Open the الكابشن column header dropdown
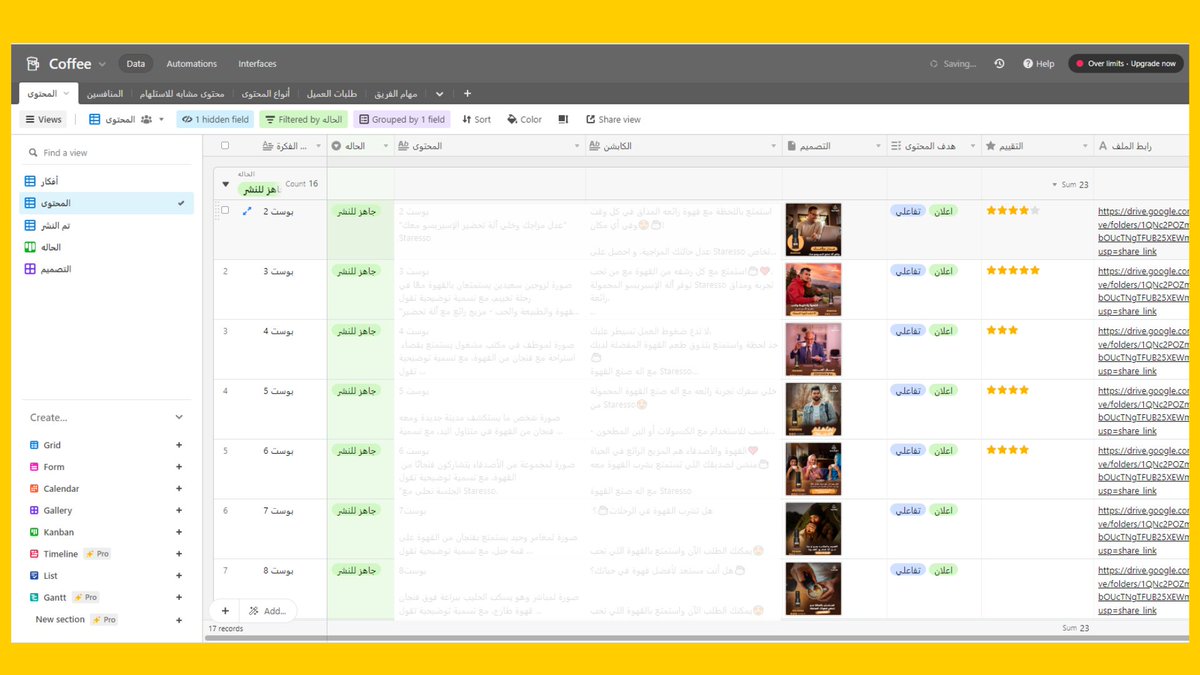The image size is (1200, 675). point(775,146)
